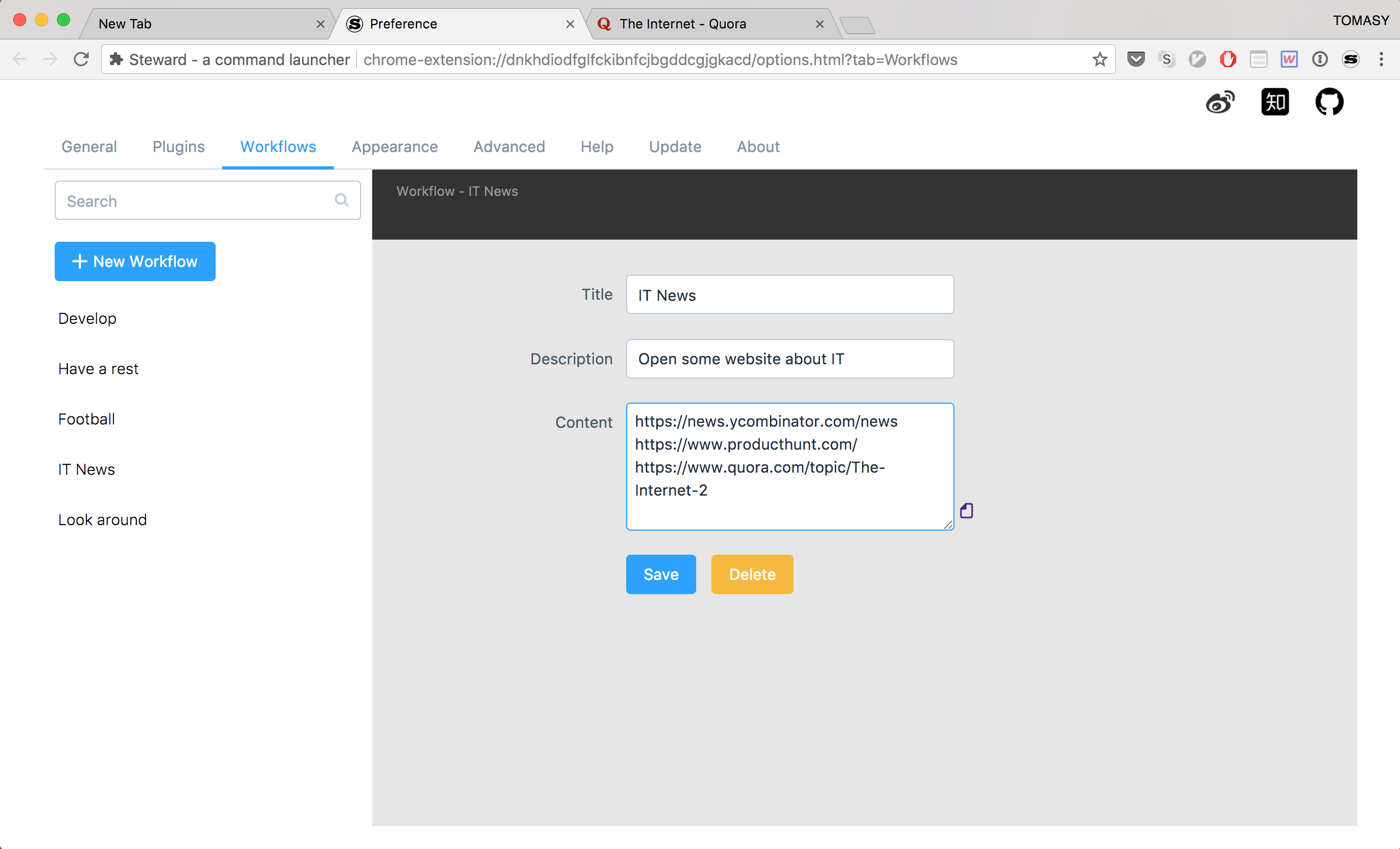Bookmark page with the star icon
The width and height of the screenshot is (1400, 849).
(1100, 59)
